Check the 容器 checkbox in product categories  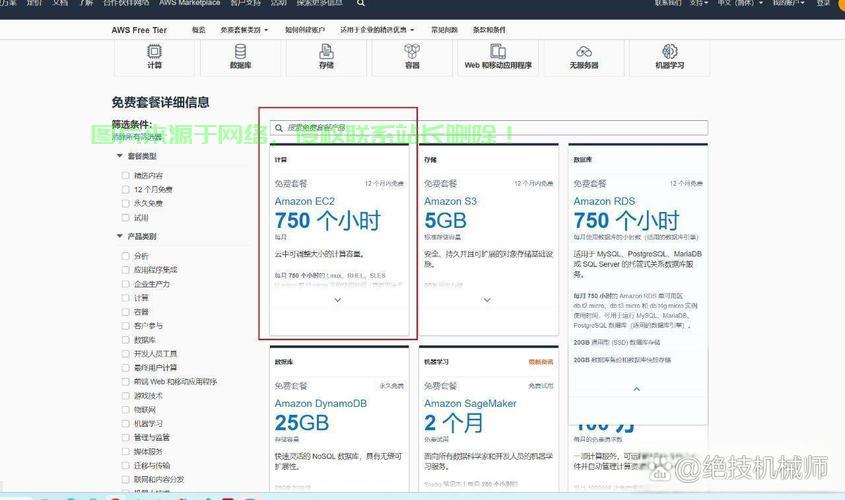pos(126,311)
